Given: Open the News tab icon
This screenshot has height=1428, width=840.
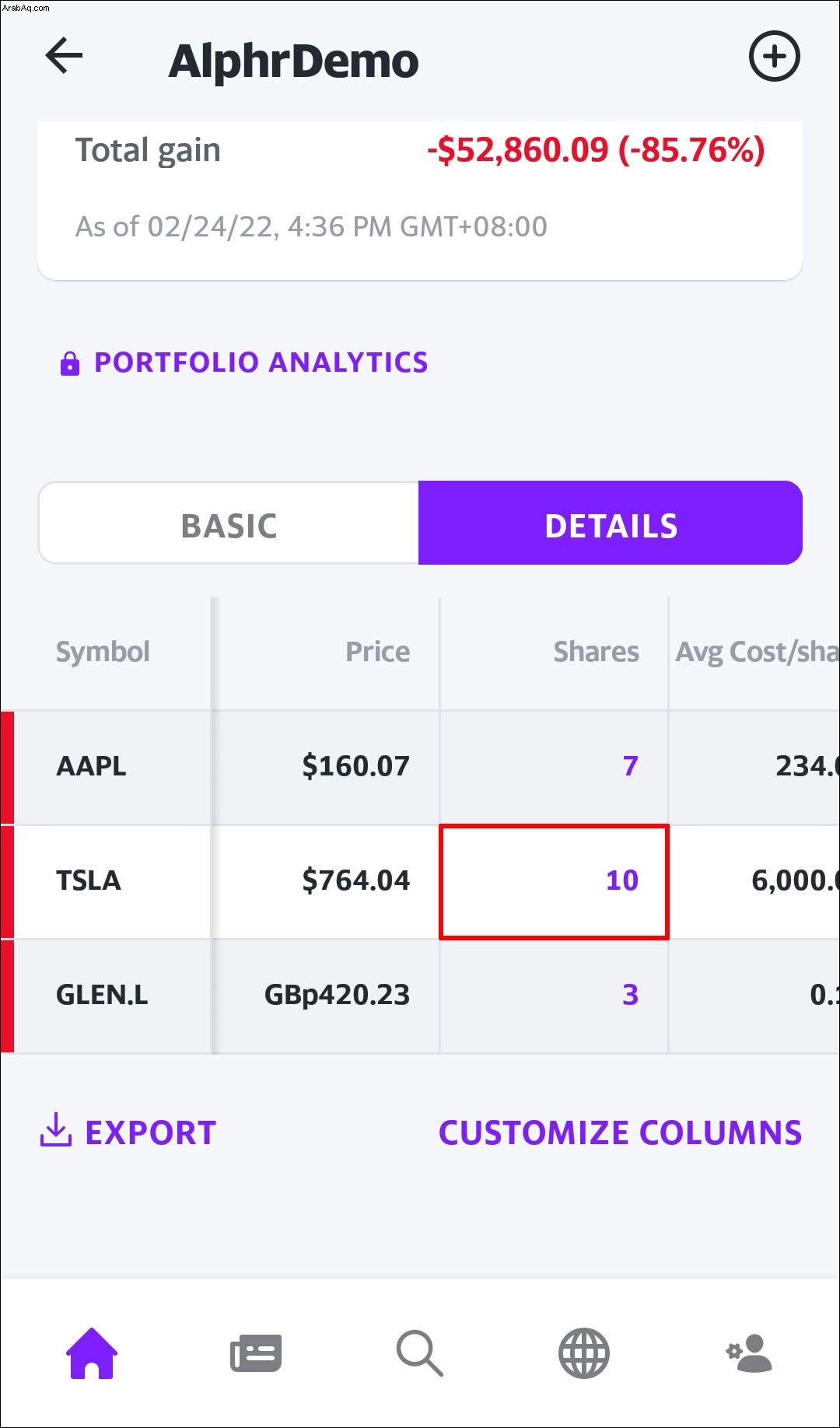Looking at the screenshot, I should click(256, 1353).
